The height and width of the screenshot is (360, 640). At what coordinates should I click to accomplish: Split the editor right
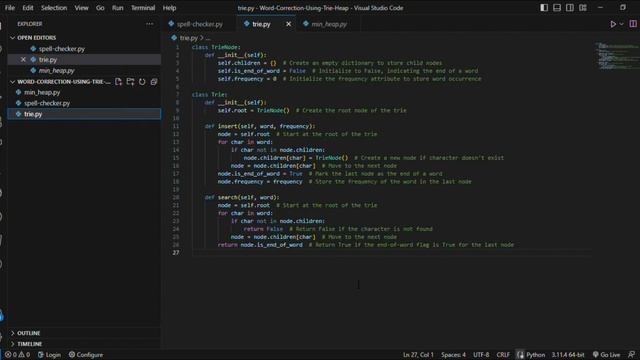(x=633, y=24)
